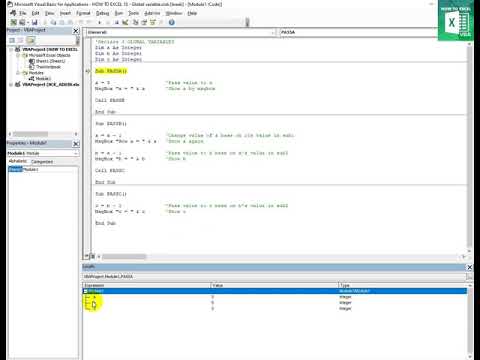
Task: Close the Project Explorer panel
Action: tap(76, 31)
